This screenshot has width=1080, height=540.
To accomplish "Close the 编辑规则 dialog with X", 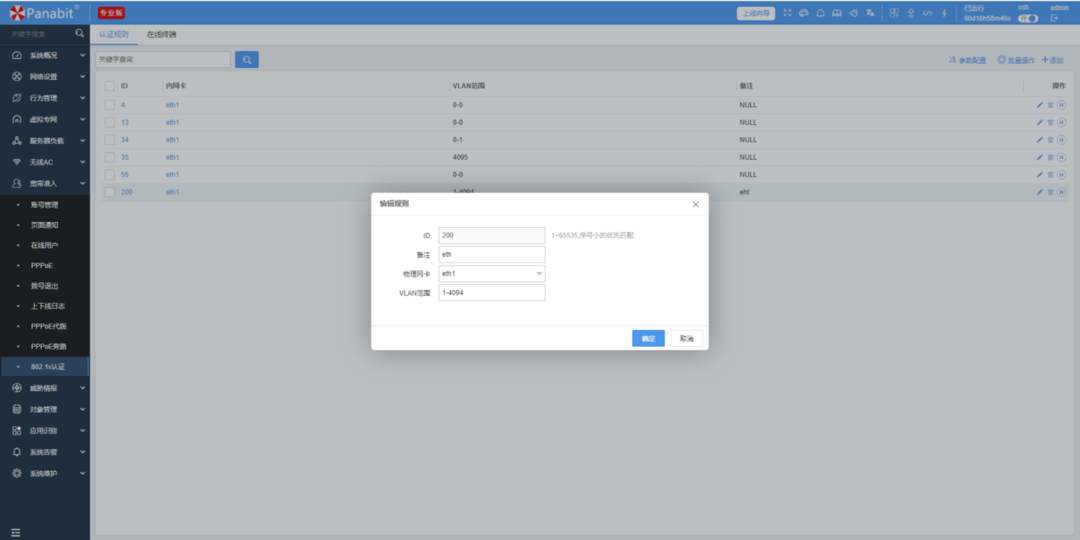I will [x=696, y=205].
